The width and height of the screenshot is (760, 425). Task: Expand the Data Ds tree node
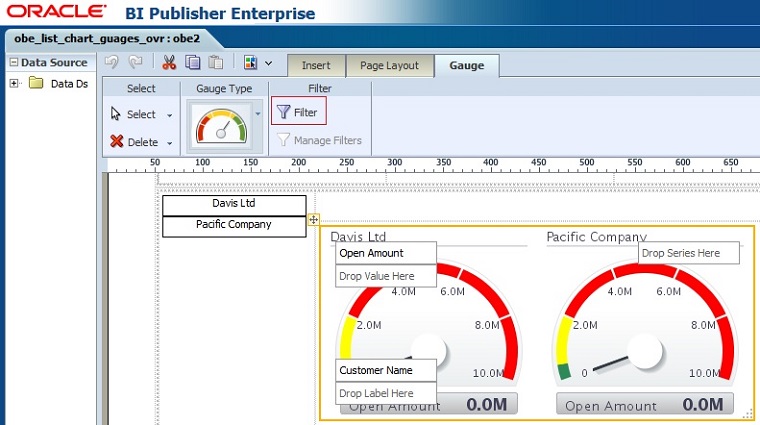[14, 83]
